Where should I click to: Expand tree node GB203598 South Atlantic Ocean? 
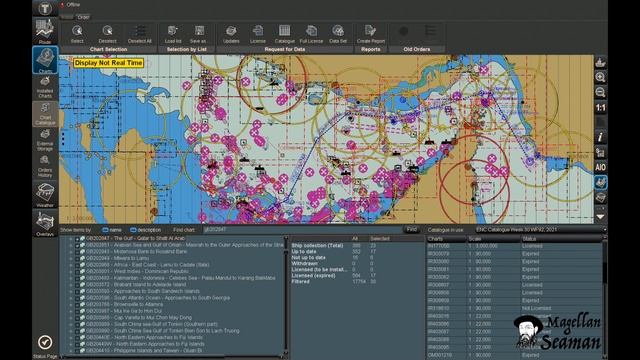click(71, 298)
